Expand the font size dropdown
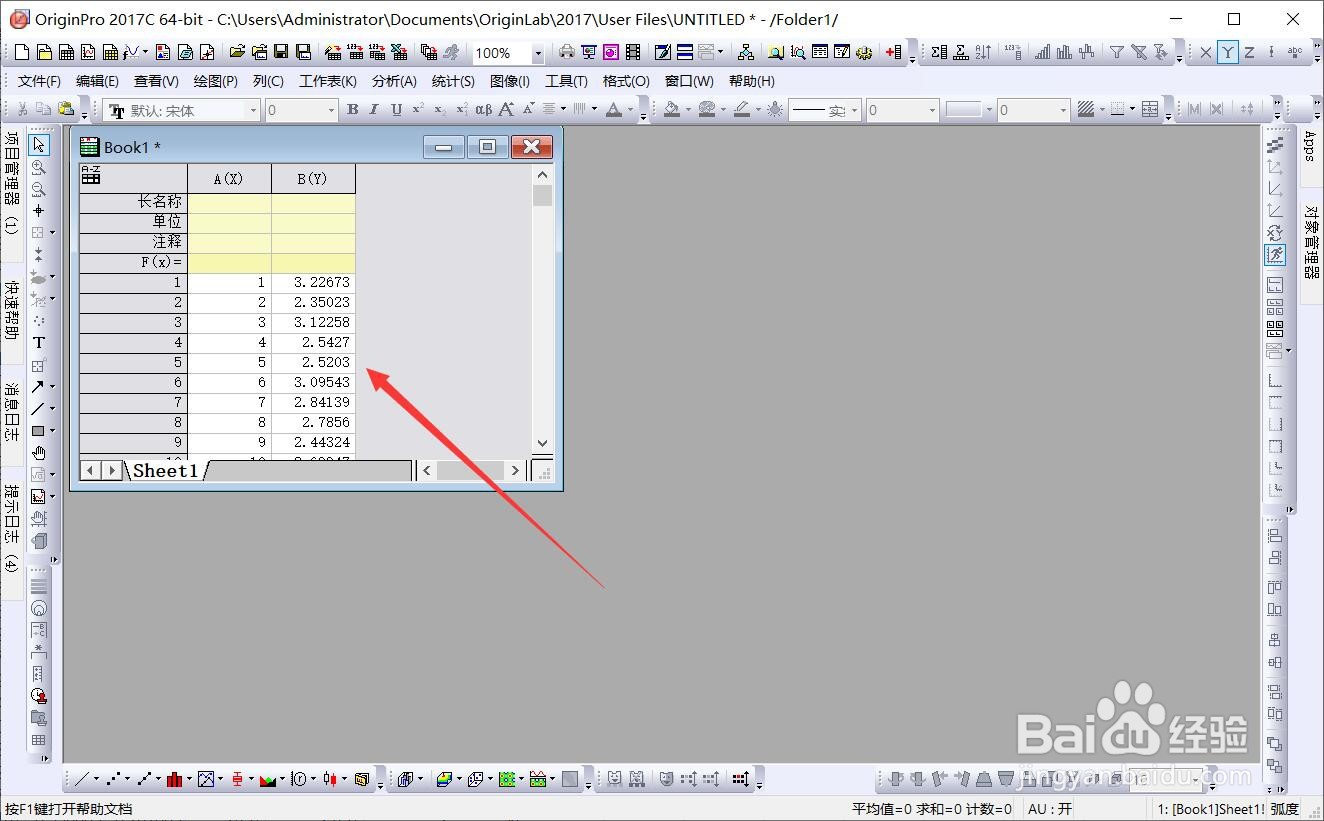This screenshot has height=821, width=1324. [331, 110]
